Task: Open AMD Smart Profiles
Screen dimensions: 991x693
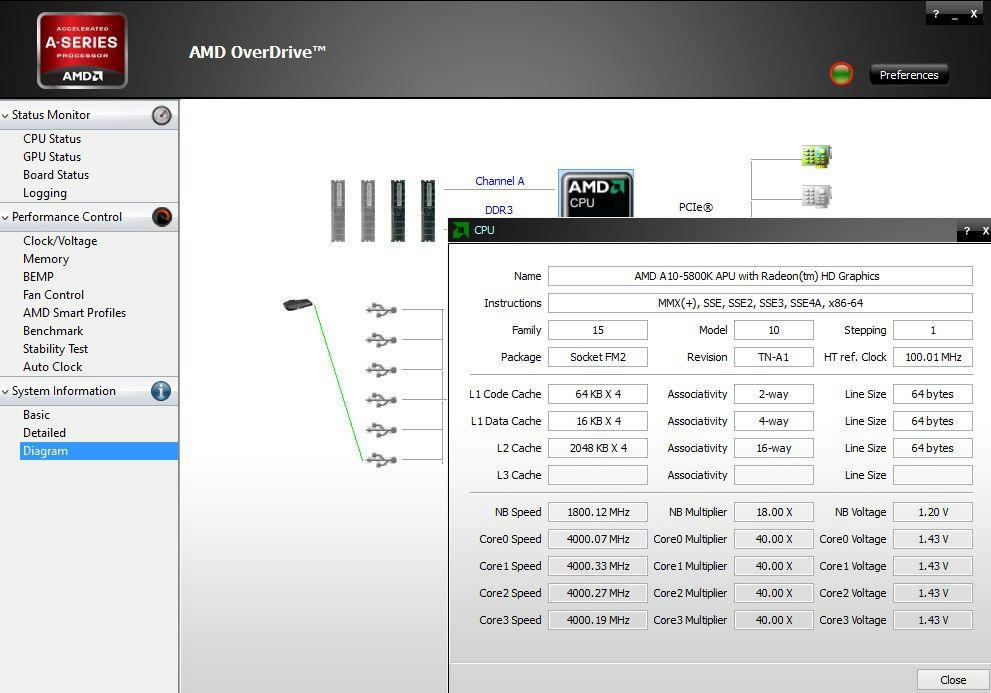Action: [74, 312]
